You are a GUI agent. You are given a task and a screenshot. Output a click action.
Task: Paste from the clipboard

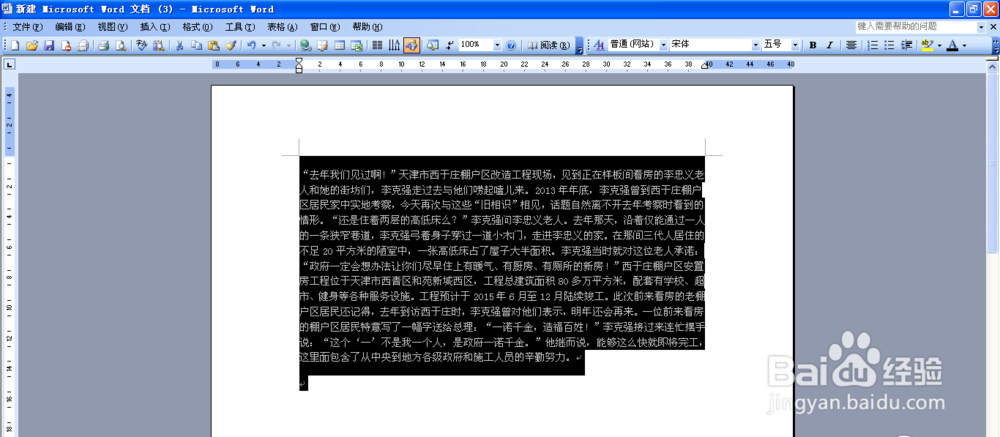214,45
